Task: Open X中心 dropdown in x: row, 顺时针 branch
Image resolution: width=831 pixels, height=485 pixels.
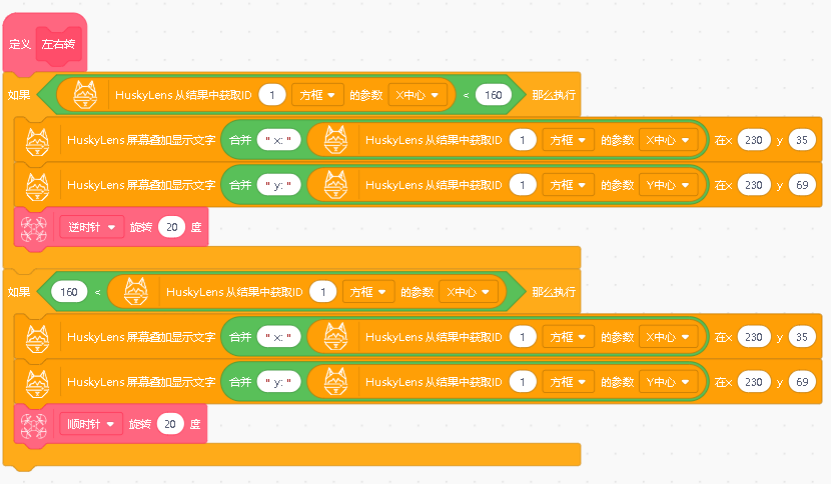Action: click(x=668, y=337)
